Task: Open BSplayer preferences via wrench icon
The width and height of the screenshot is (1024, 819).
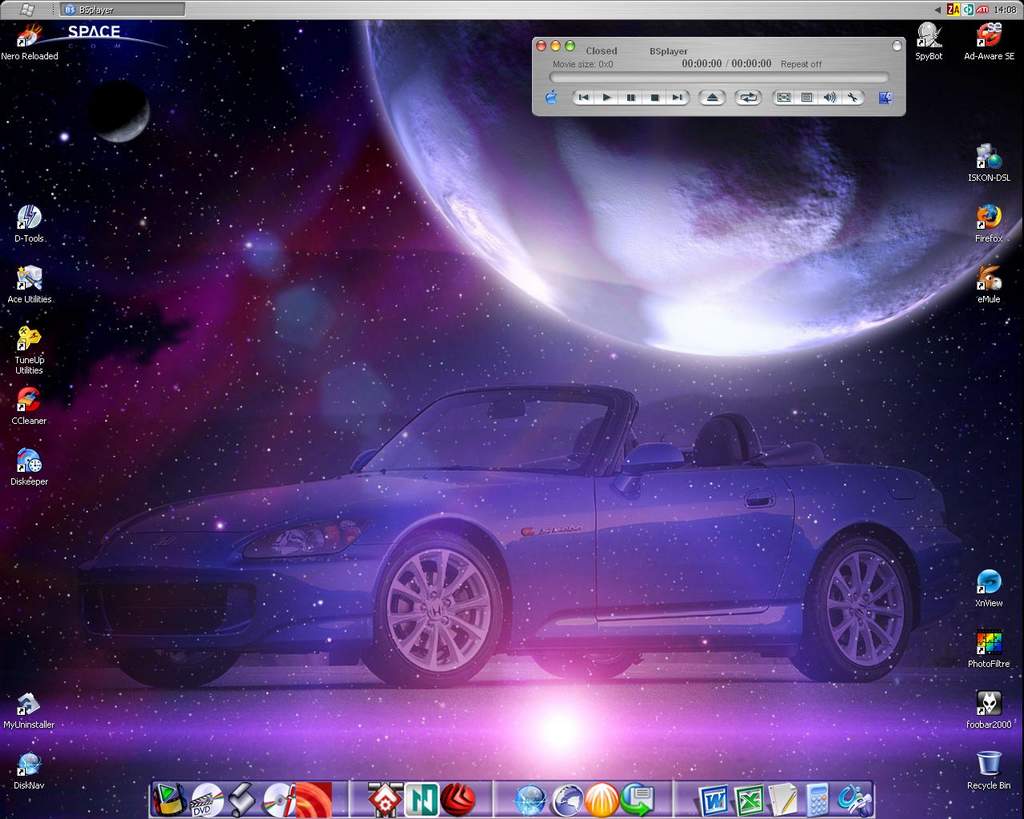Action: 852,97
